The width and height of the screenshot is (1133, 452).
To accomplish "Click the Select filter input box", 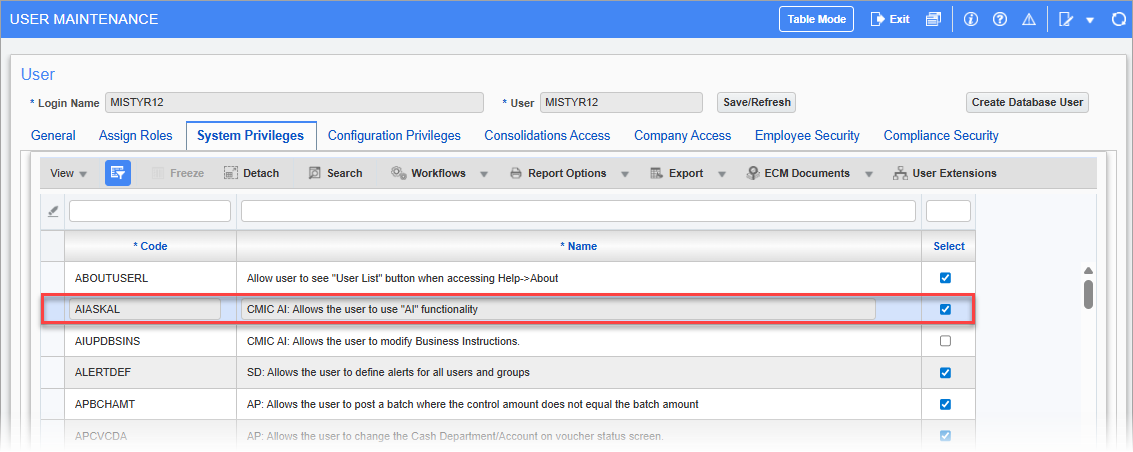I will [948, 211].
